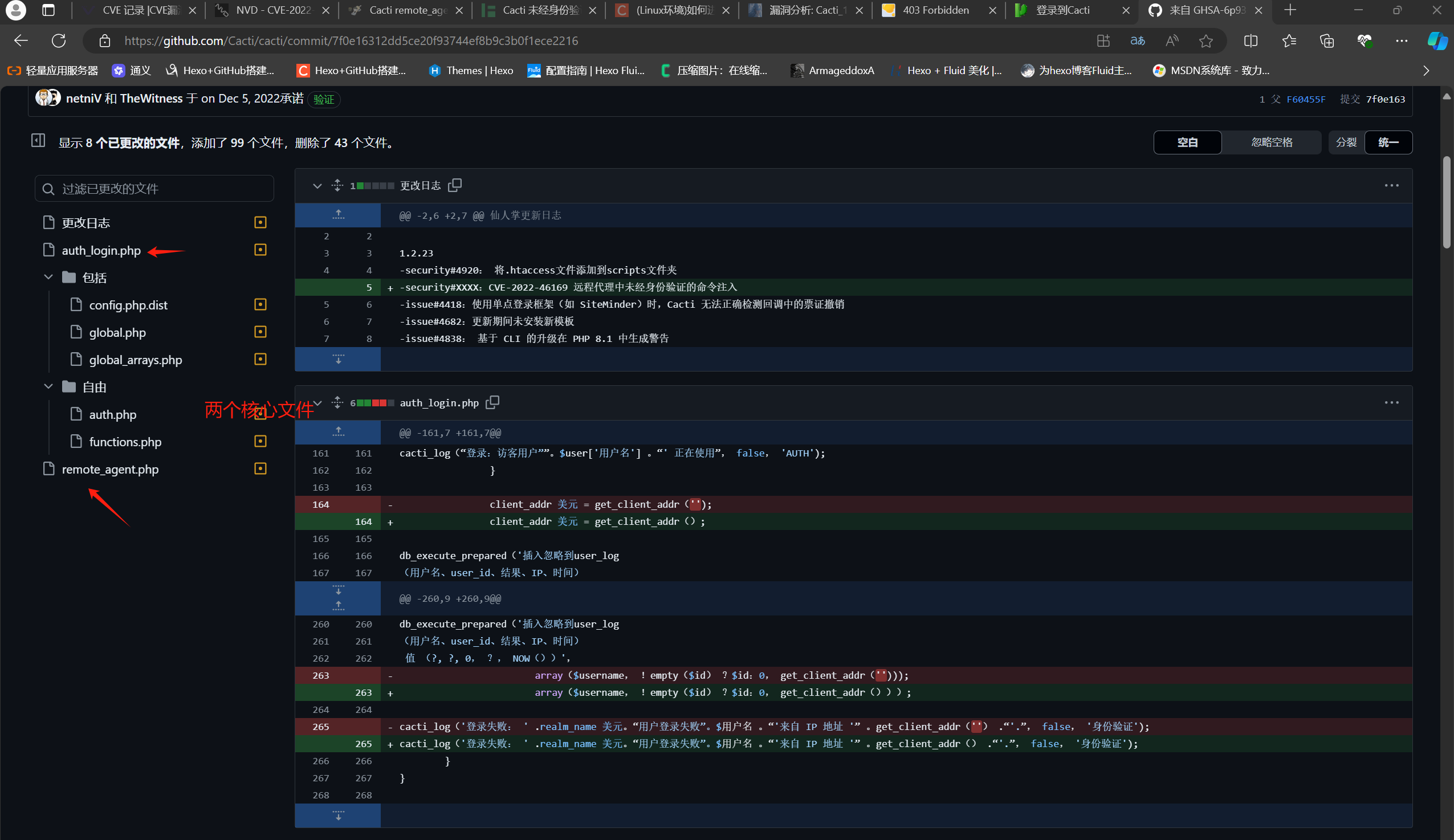Copy the changelog file path
1454x840 pixels.
[455, 185]
